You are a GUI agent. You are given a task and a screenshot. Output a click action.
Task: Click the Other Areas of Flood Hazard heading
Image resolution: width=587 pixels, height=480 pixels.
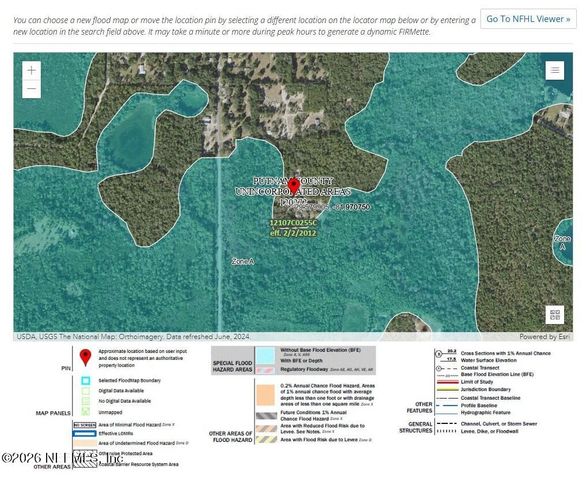[231, 437]
